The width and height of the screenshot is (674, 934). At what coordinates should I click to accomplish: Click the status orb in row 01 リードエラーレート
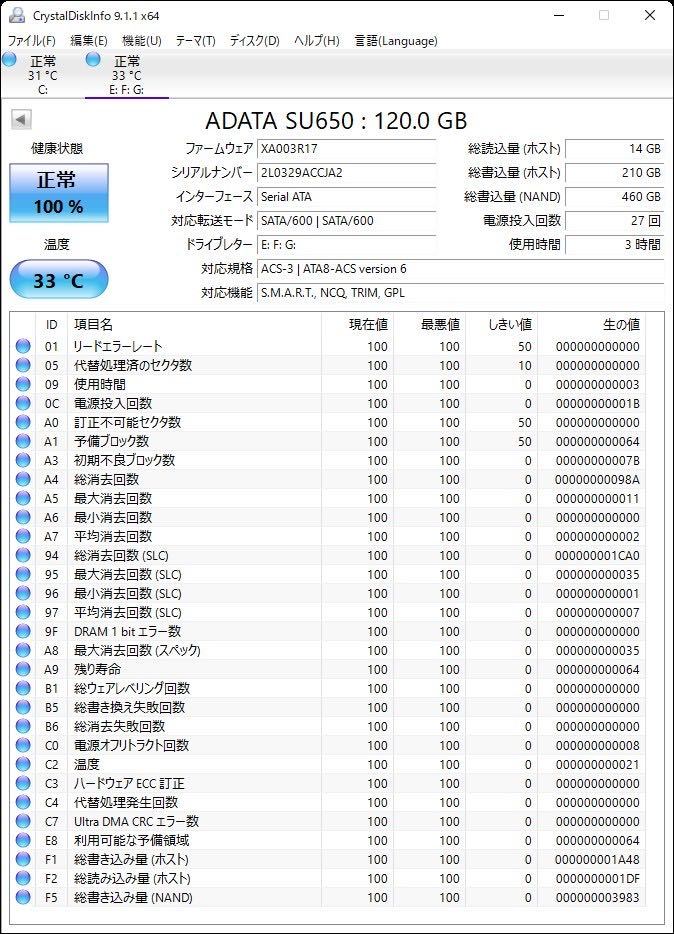[23, 346]
